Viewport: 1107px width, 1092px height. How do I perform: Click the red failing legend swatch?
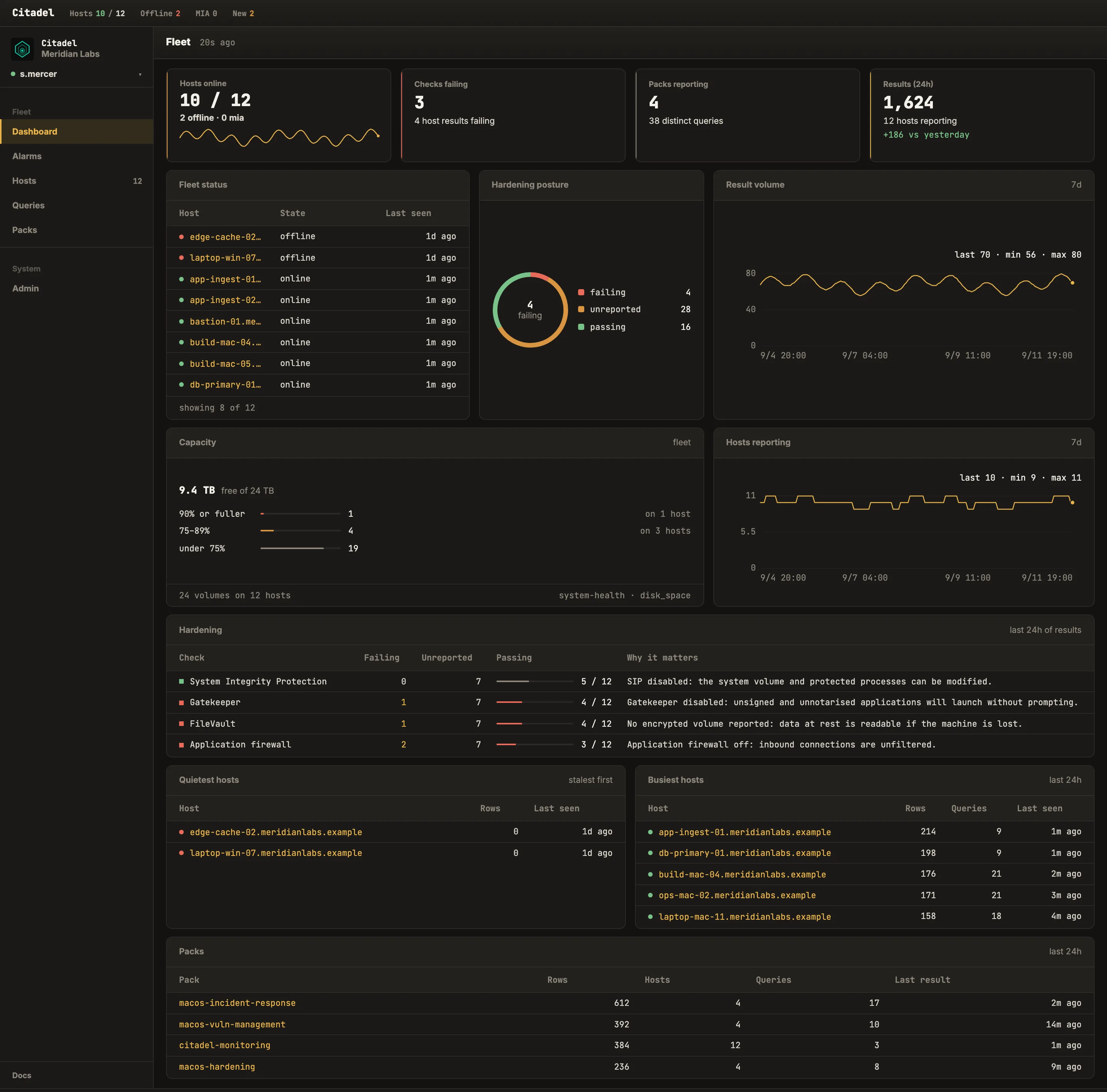[x=581, y=292]
